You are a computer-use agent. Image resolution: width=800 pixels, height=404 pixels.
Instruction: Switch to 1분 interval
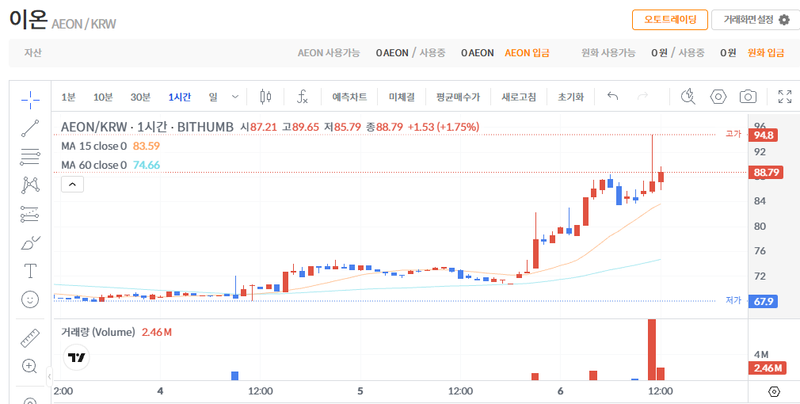68,97
